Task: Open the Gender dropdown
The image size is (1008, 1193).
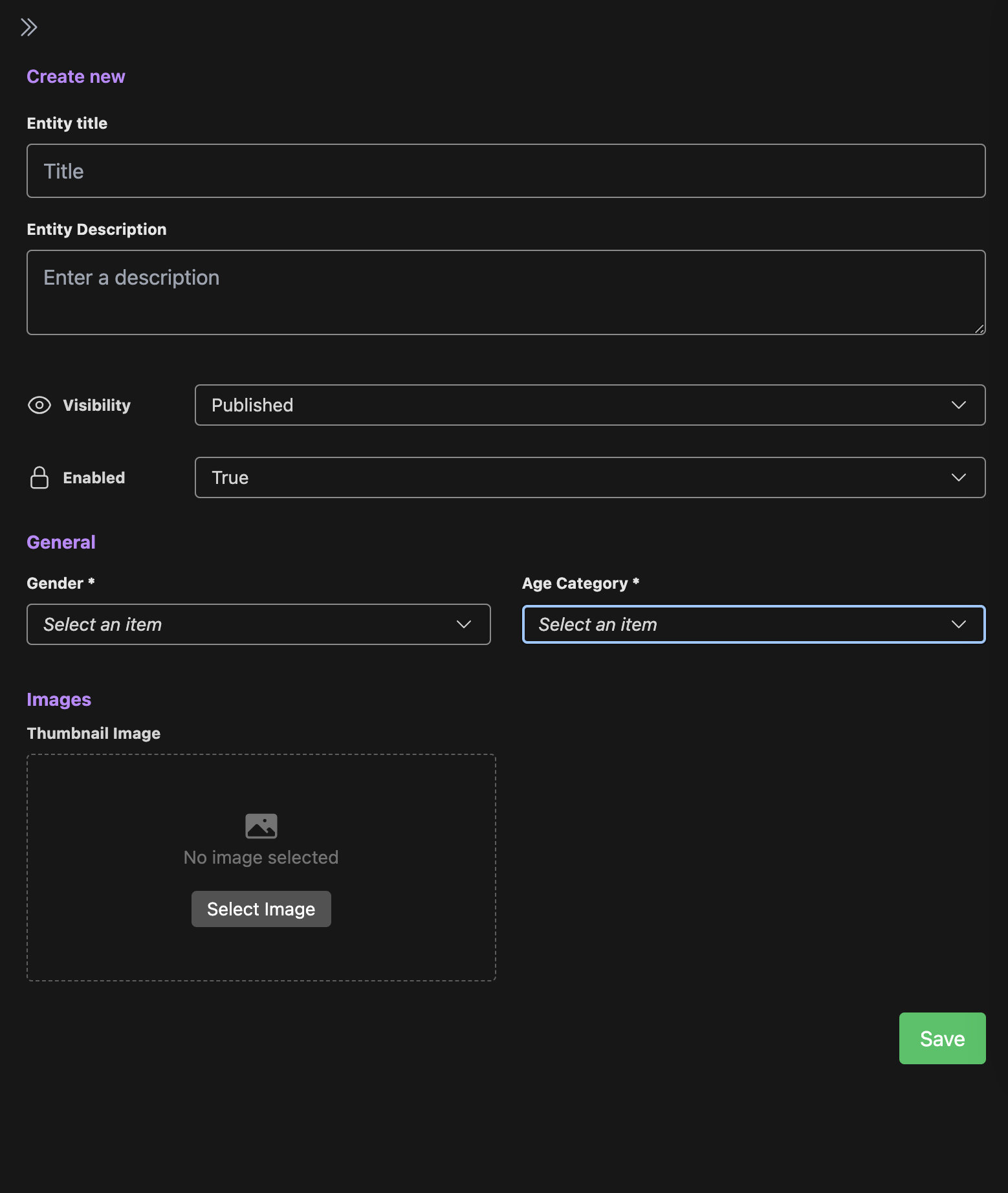Action: [259, 624]
